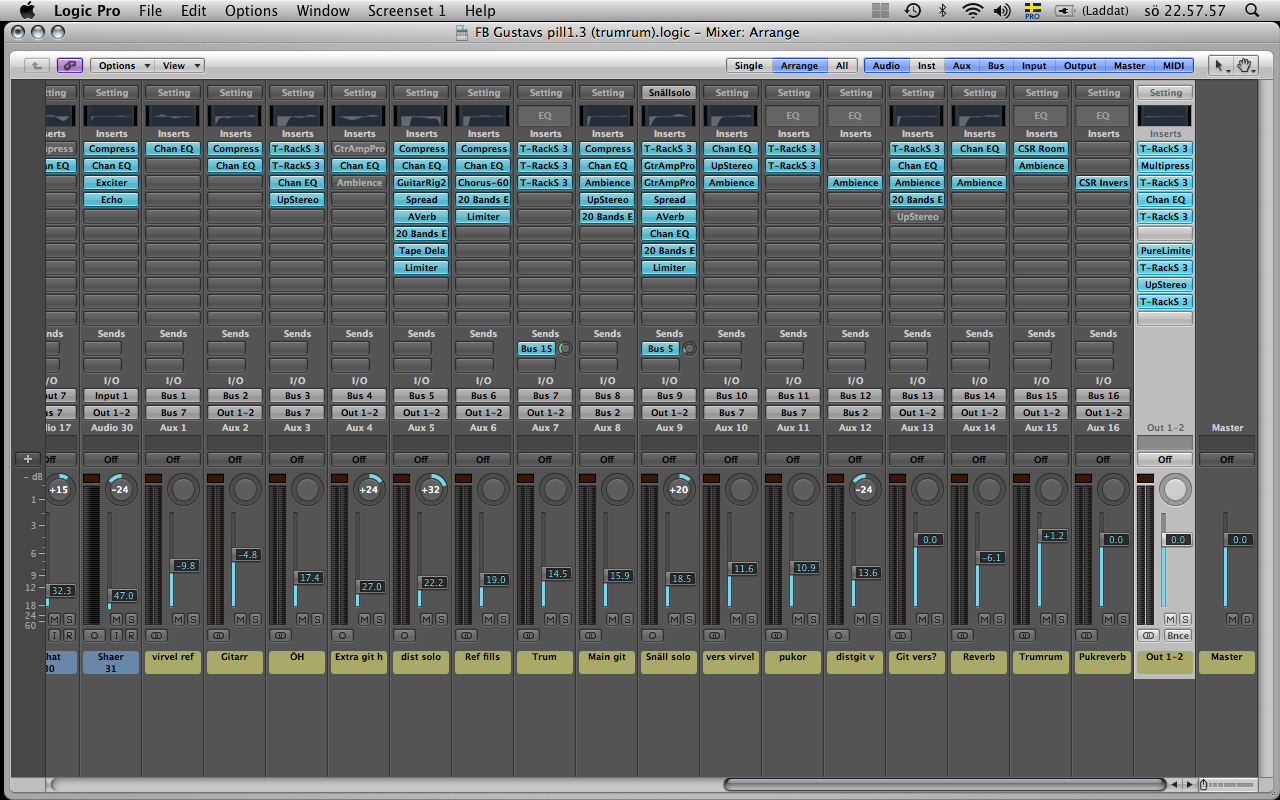
Task: Open Bus 16 input slot on Pukreverb strip
Action: [1103, 395]
